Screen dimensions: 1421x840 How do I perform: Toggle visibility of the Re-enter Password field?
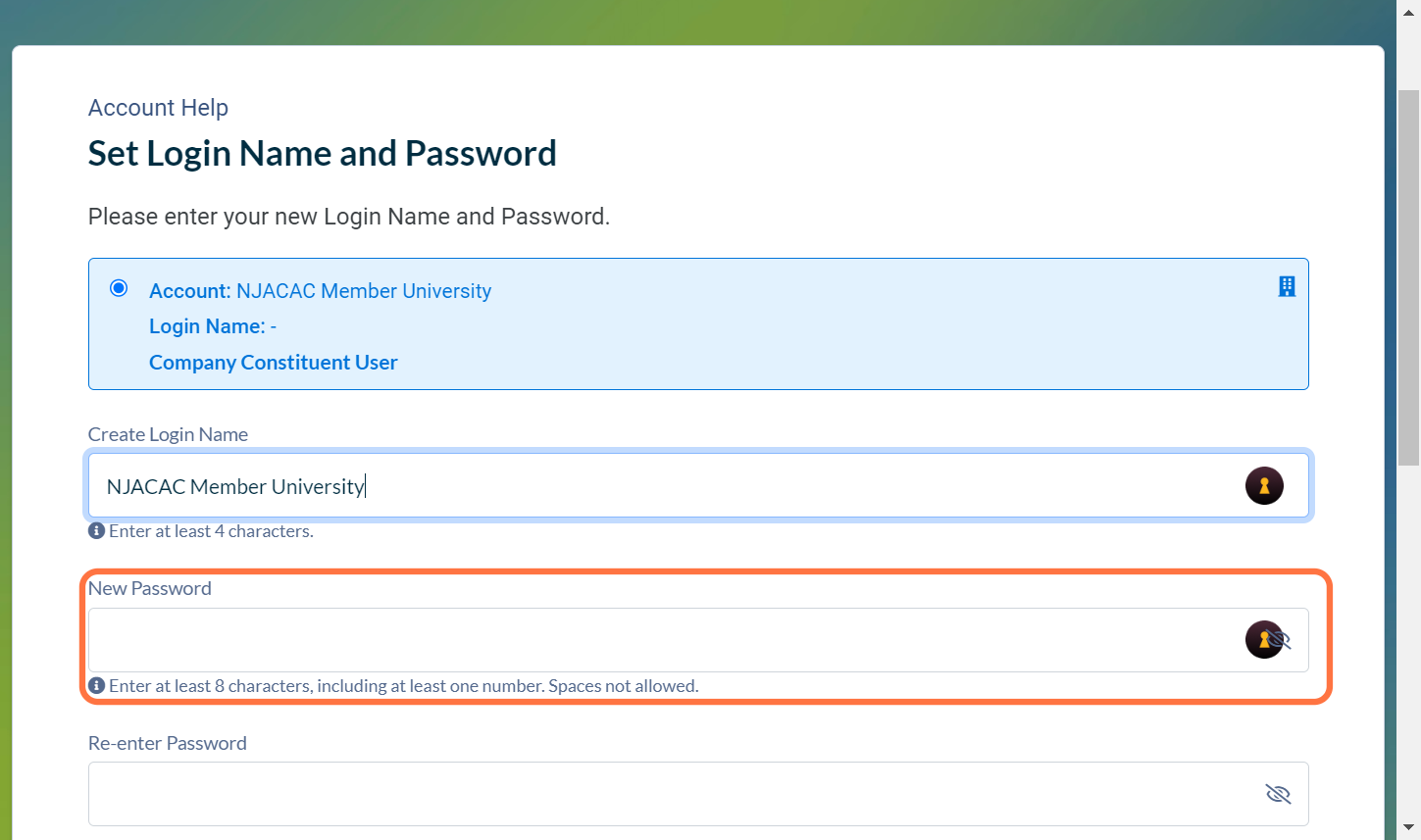pos(1278,794)
